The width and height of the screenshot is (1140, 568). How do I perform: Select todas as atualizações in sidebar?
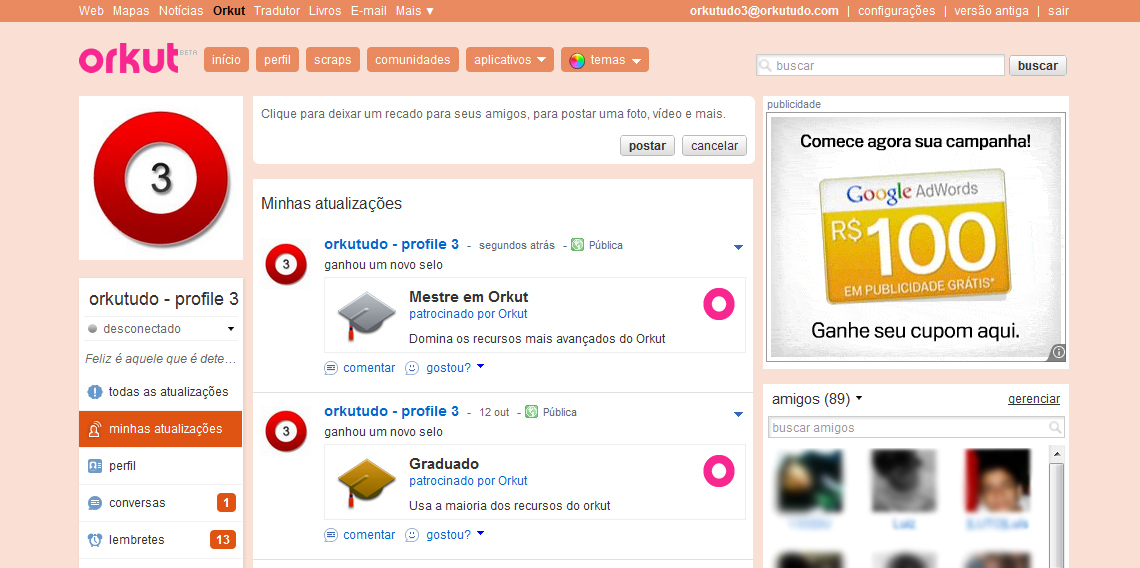tap(161, 392)
